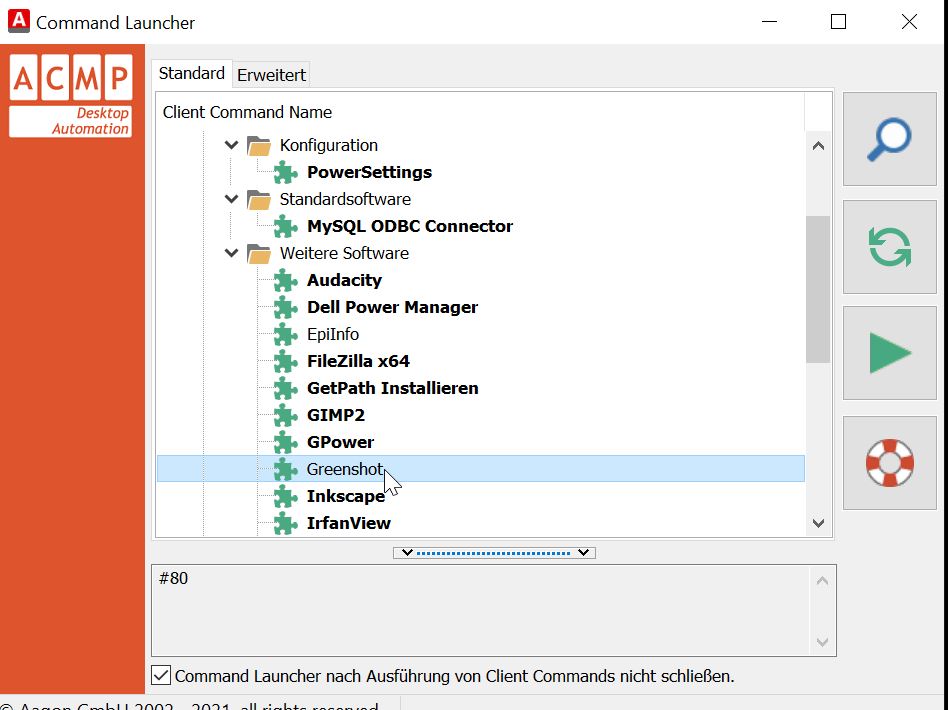Click the right chevron on the dotted splitter bar

pyautogui.click(x=583, y=553)
